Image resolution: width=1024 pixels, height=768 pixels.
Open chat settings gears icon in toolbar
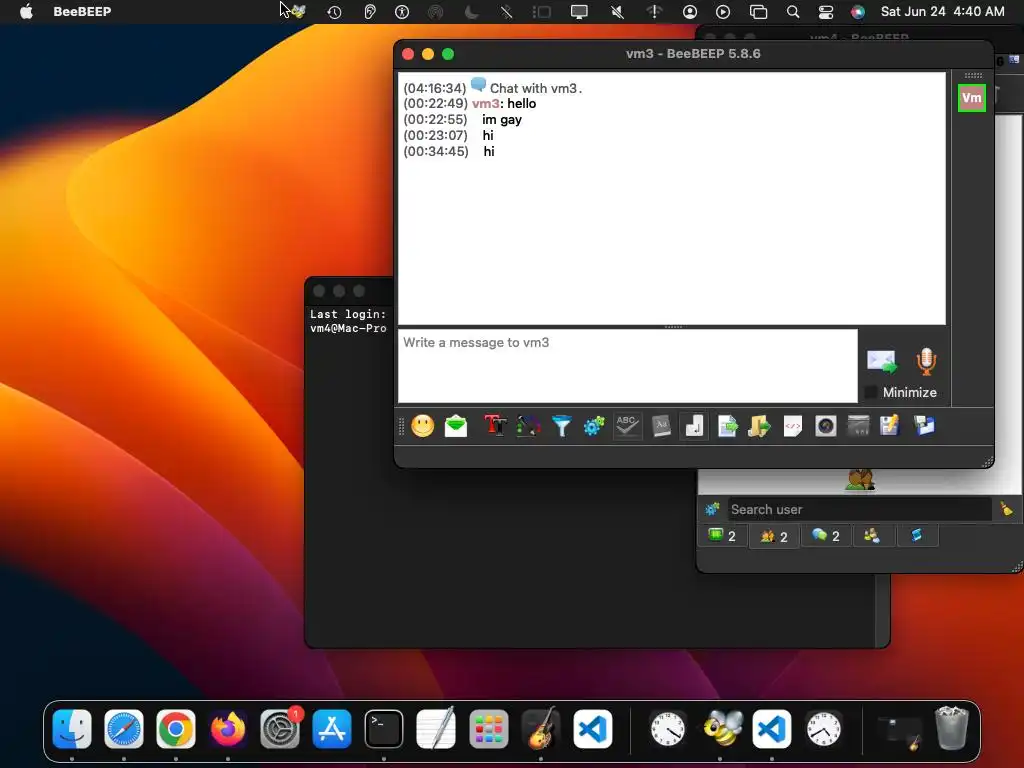[594, 426]
